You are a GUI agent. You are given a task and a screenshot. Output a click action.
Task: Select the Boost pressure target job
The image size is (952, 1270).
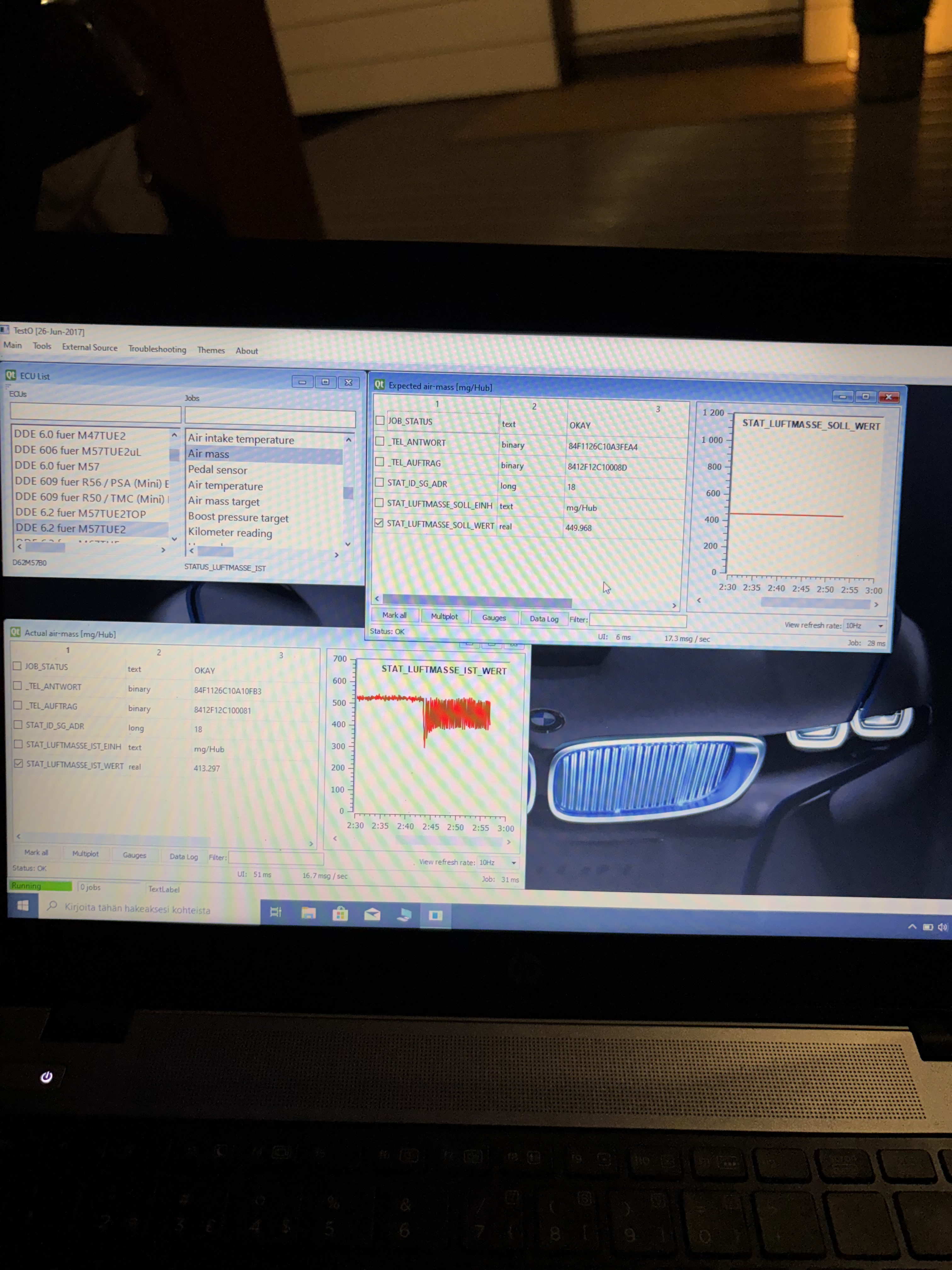[x=238, y=517]
